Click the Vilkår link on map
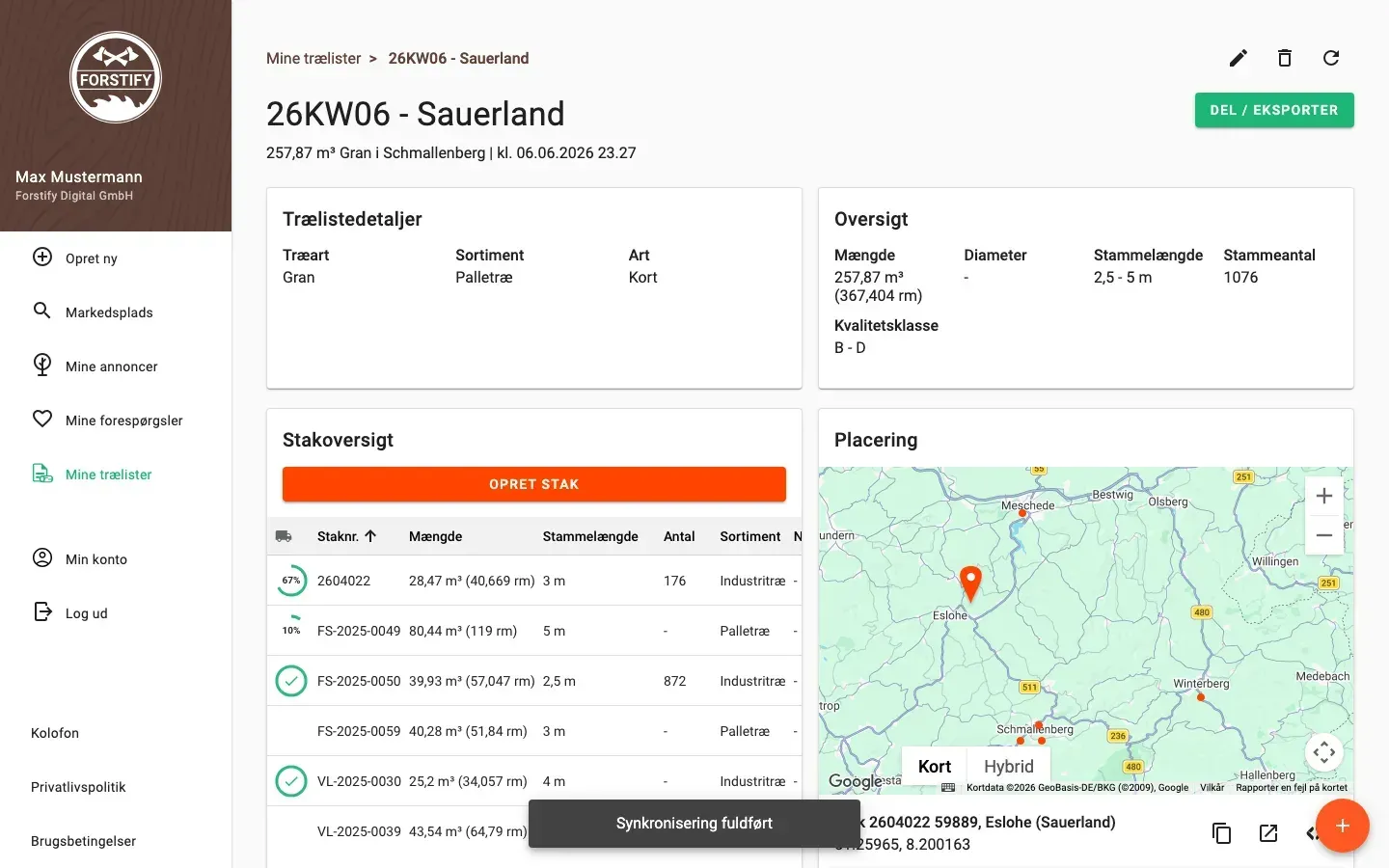This screenshot has height=868, width=1389. point(1212,787)
